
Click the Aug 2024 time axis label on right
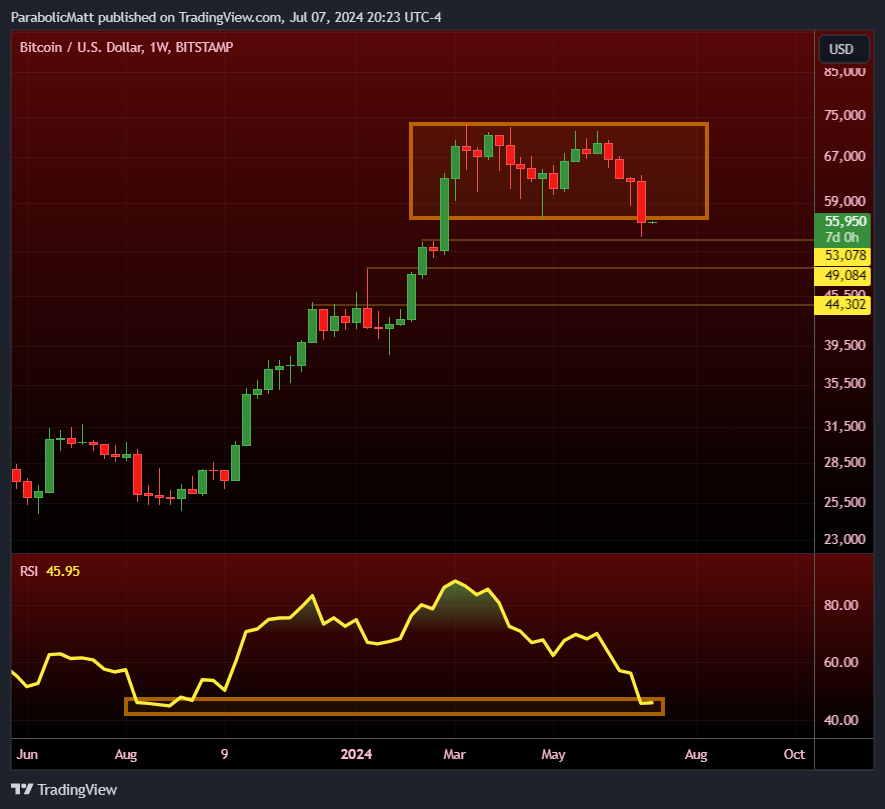click(696, 754)
